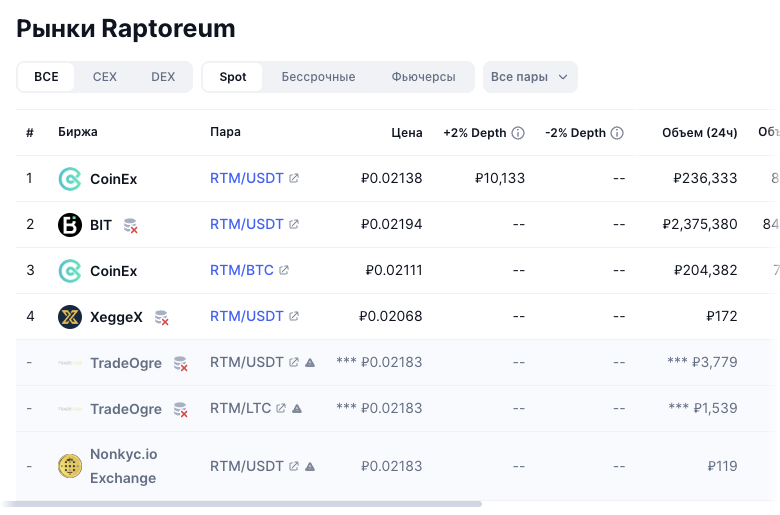Screen dimensions: 780x515
Task: Switch to the DEX tab
Action: 163,77
